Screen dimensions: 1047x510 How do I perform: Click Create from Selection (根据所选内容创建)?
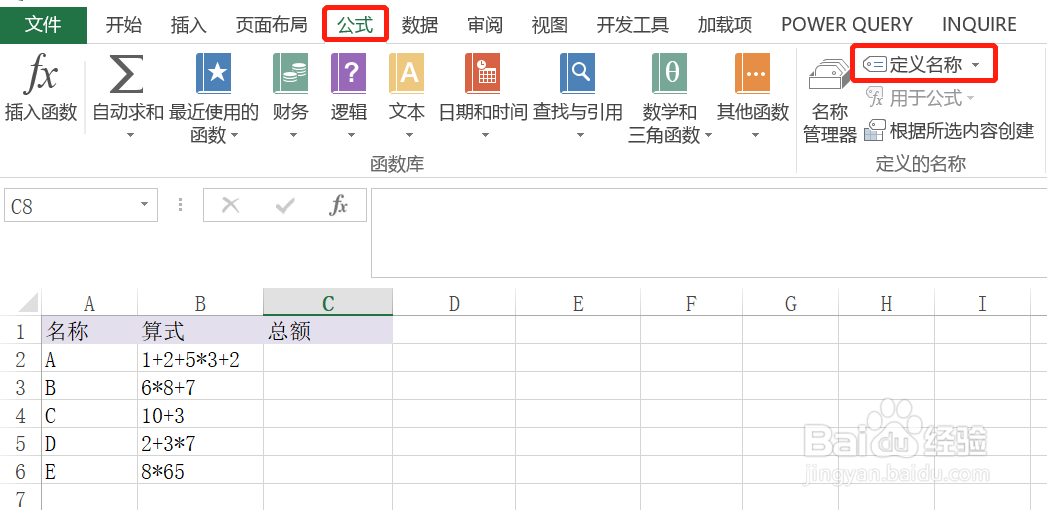[949, 131]
